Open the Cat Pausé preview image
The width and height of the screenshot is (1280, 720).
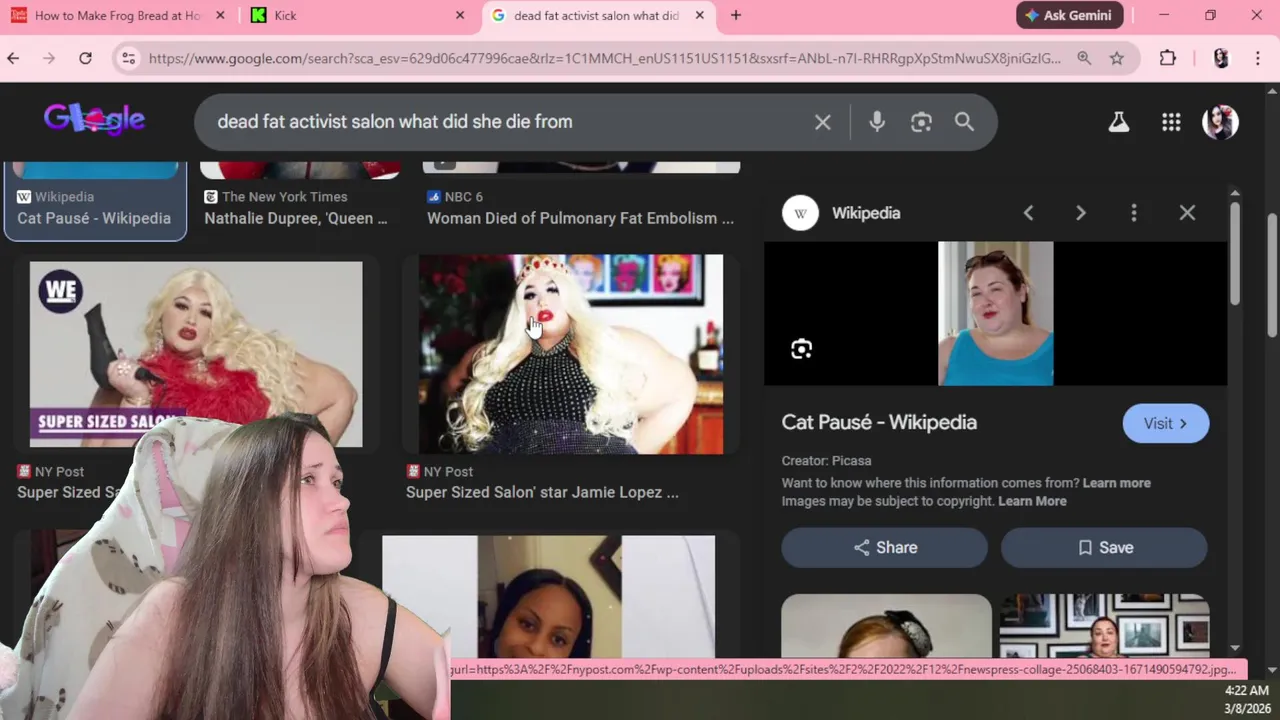coord(995,313)
